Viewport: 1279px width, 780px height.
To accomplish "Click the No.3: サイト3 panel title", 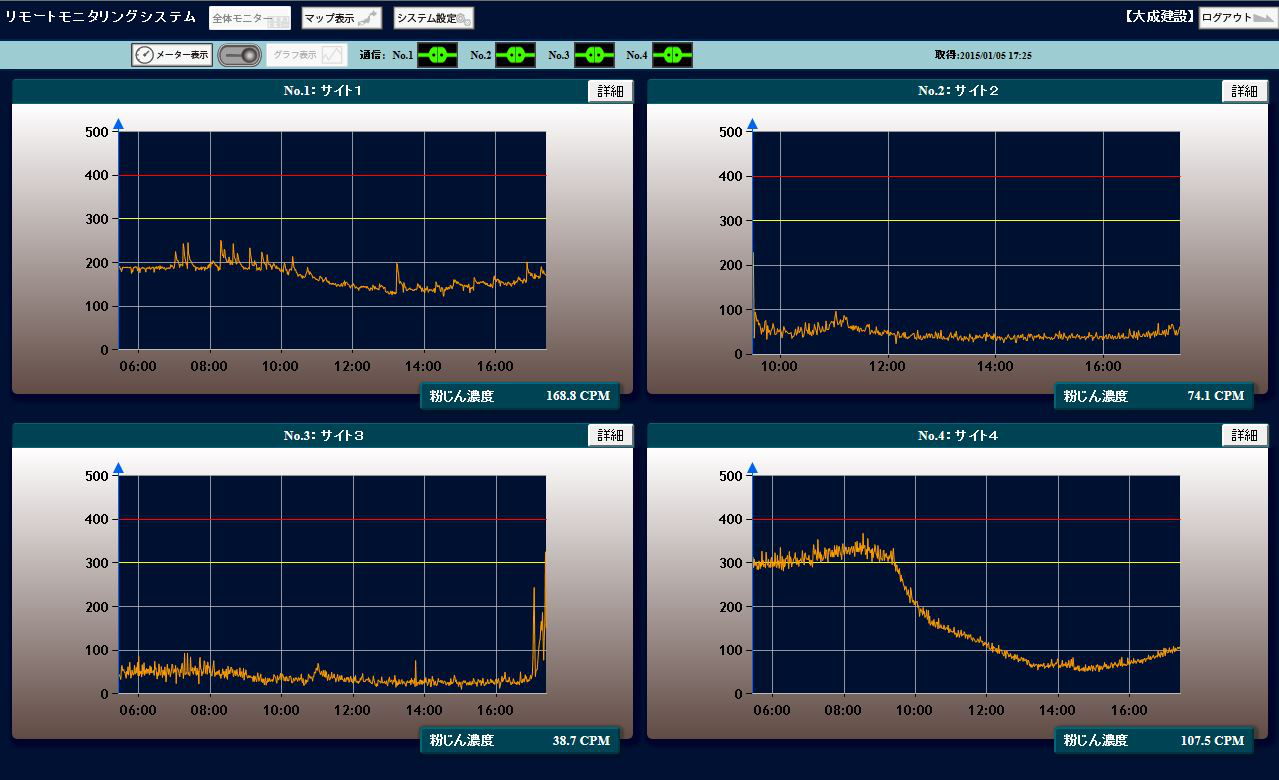I will point(323,435).
